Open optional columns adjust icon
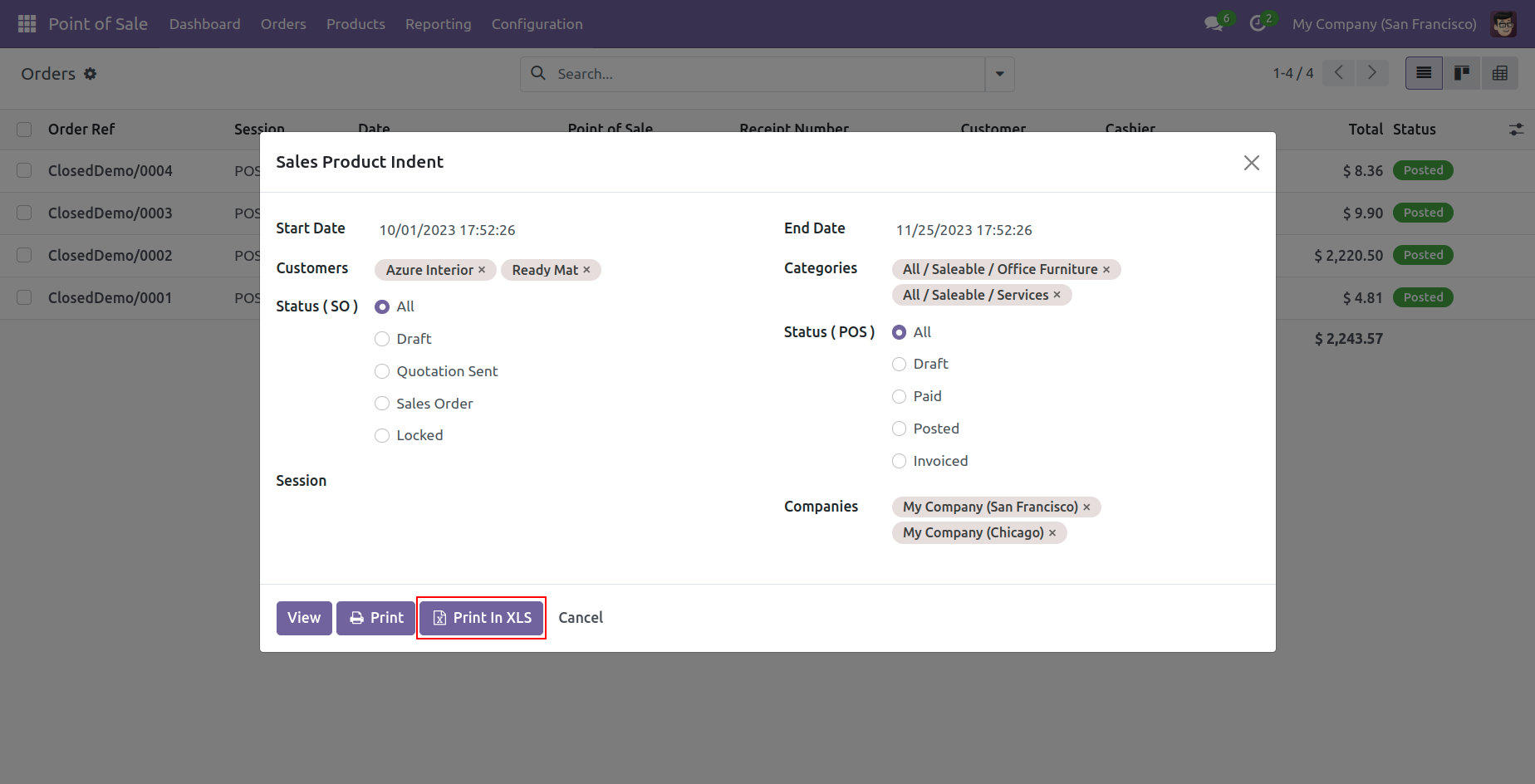Viewport: 1535px width, 784px height. pos(1516,130)
